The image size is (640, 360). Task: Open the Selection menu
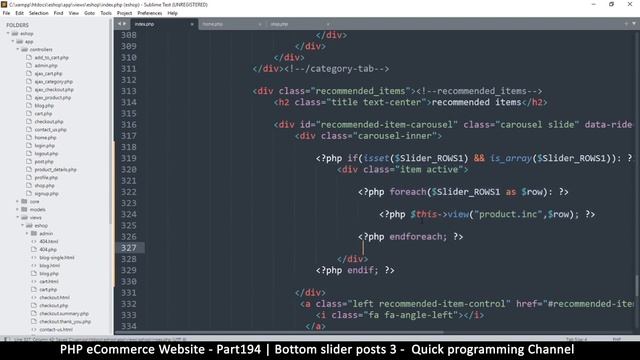tap(38, 13)
